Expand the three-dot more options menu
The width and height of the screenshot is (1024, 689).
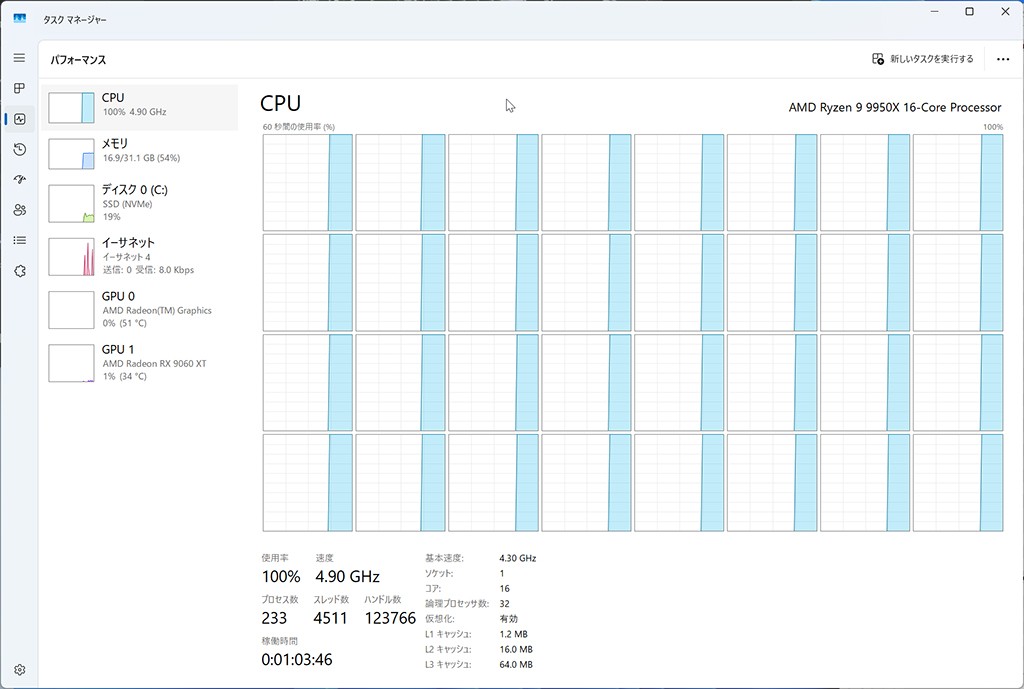[x=1003, y=59]
